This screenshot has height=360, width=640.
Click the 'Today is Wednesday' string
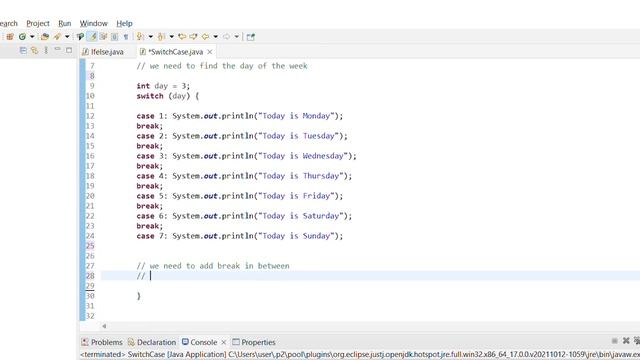303,156
